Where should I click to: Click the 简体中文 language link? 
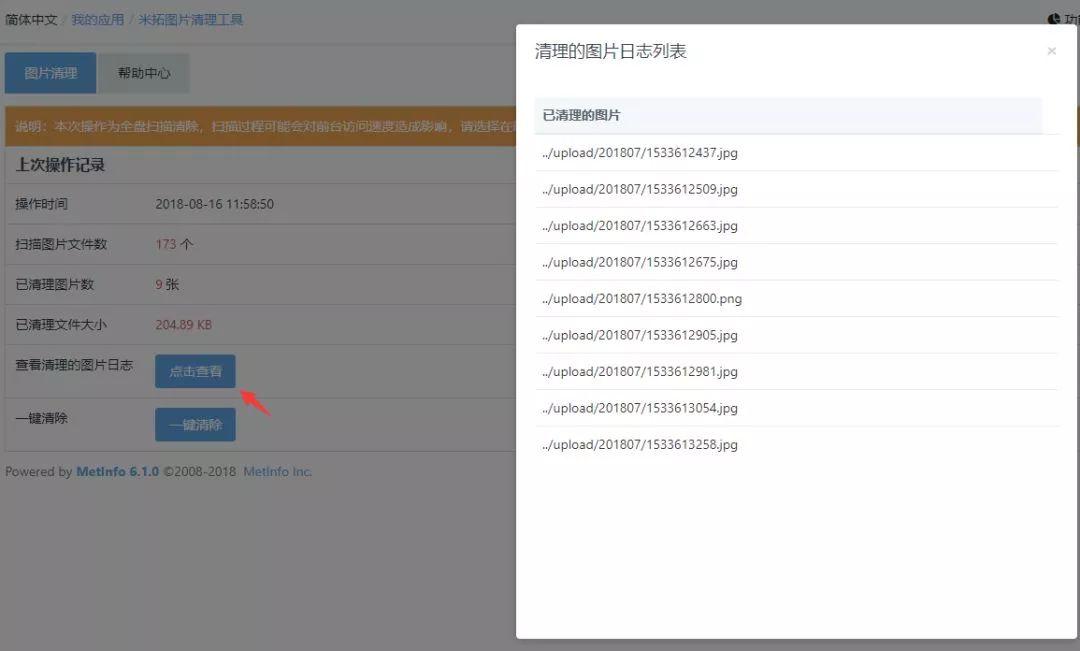[x=31, y=18]
